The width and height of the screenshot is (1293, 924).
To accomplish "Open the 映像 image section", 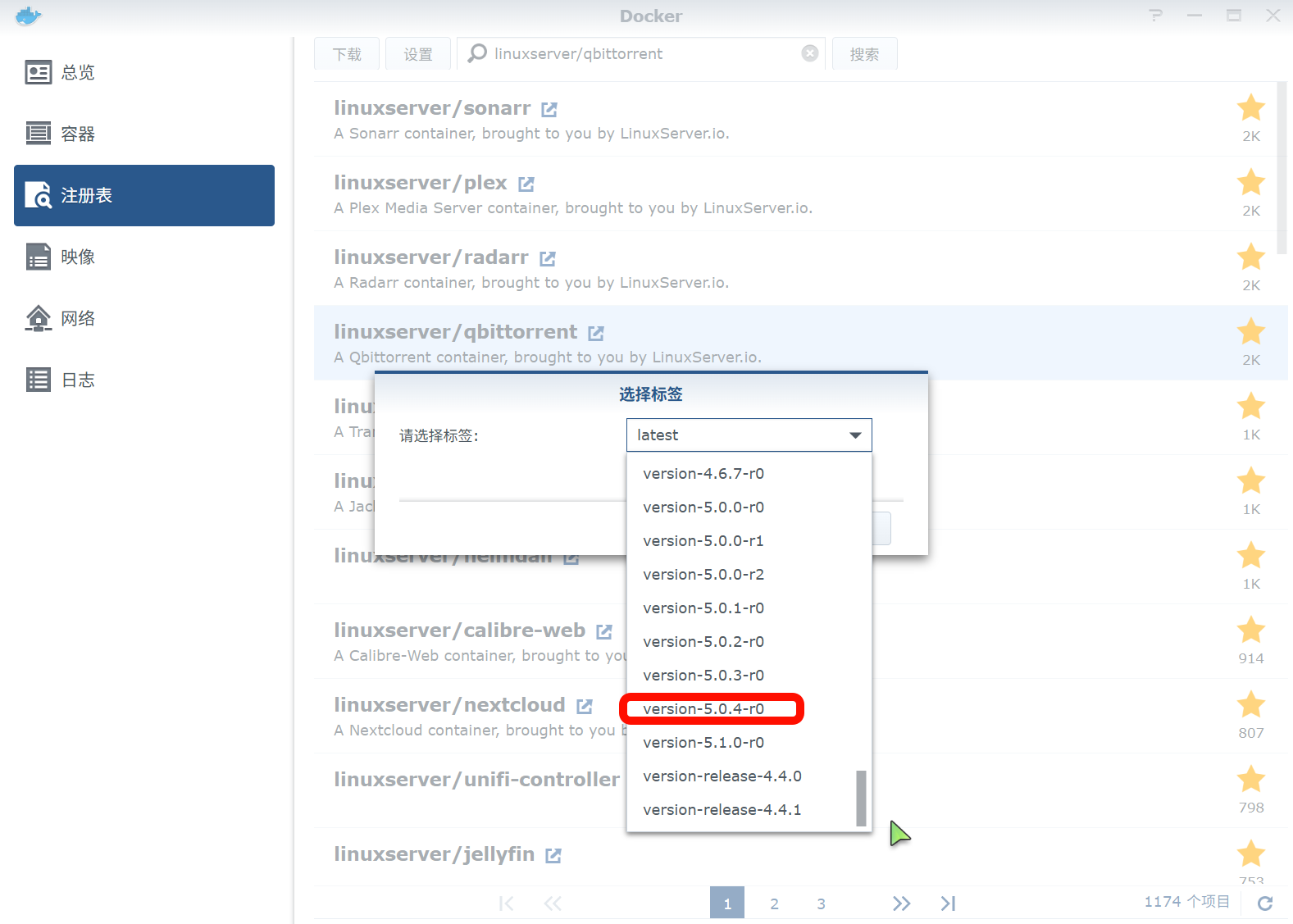I will (144, 257).
